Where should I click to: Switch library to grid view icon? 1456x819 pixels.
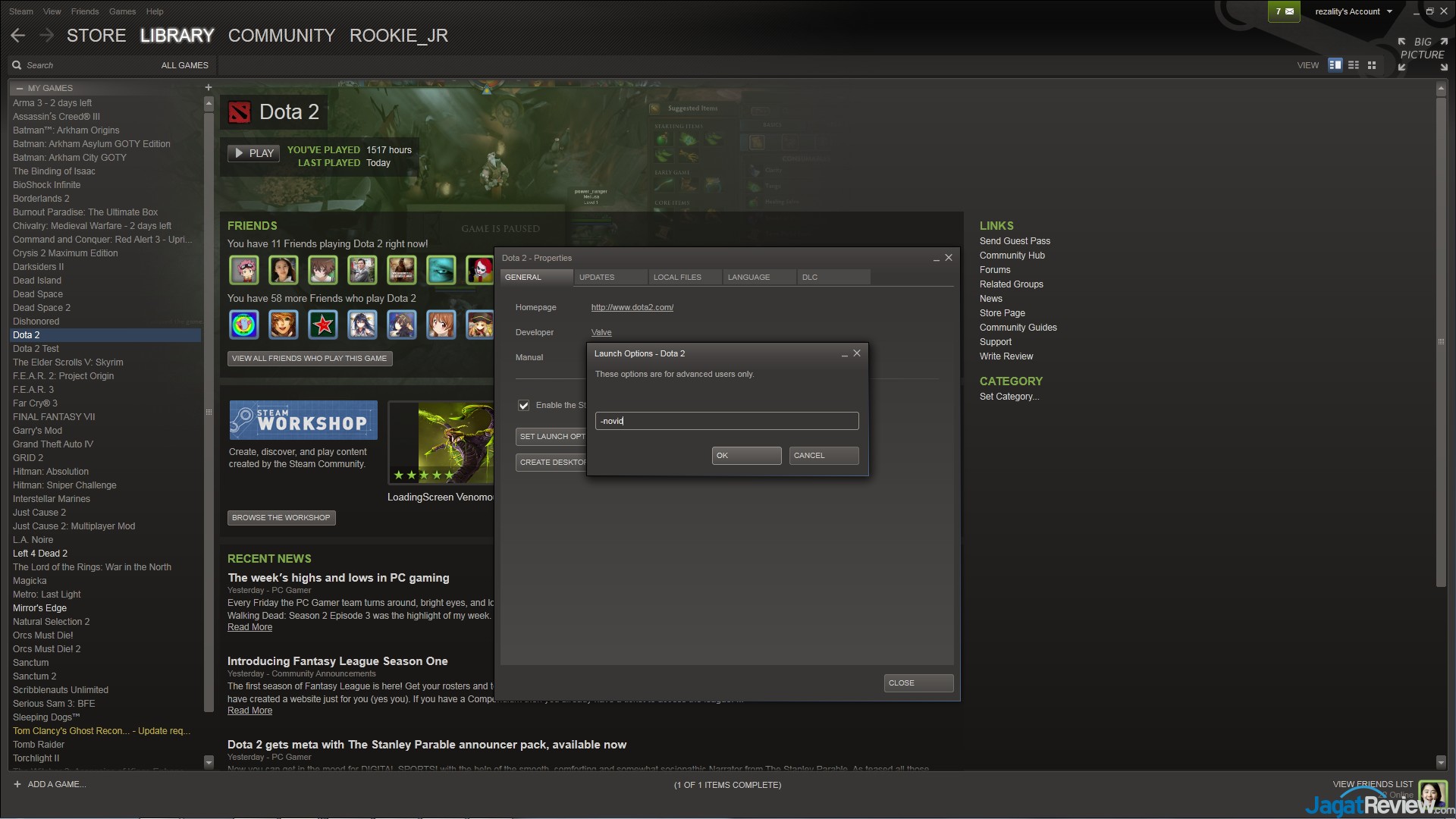[x=1372, y=65]
